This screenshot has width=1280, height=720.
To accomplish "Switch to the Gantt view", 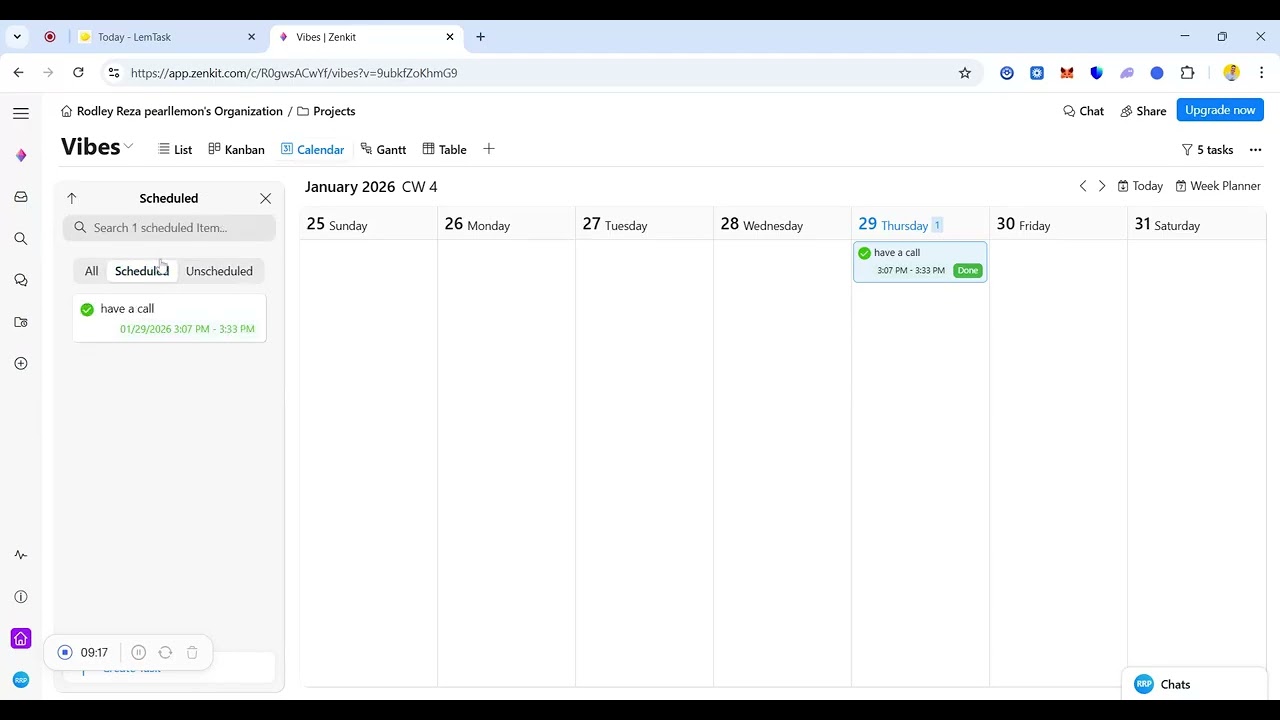I will (383, 149).
